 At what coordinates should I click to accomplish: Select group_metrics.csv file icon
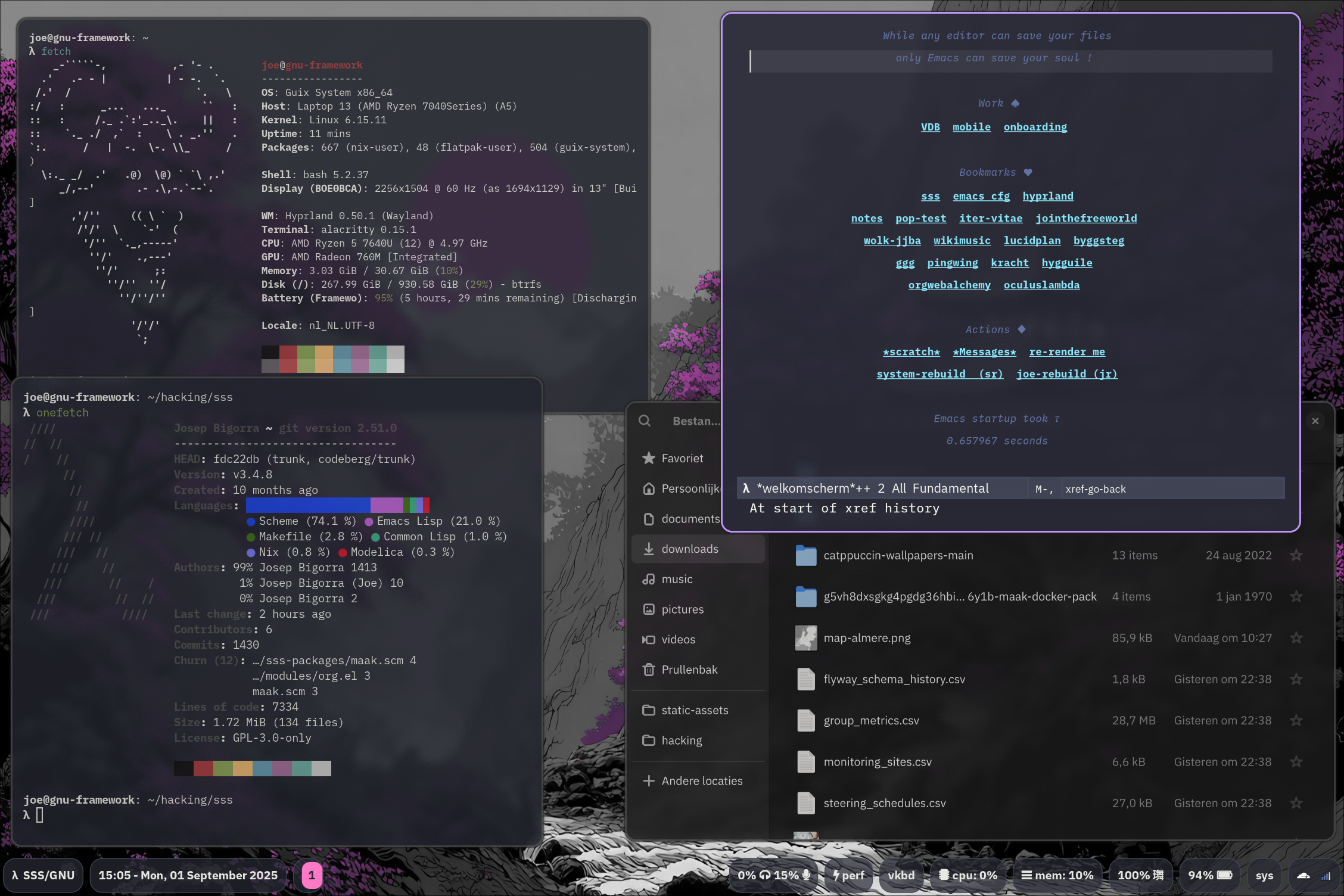tap(805, 720)
